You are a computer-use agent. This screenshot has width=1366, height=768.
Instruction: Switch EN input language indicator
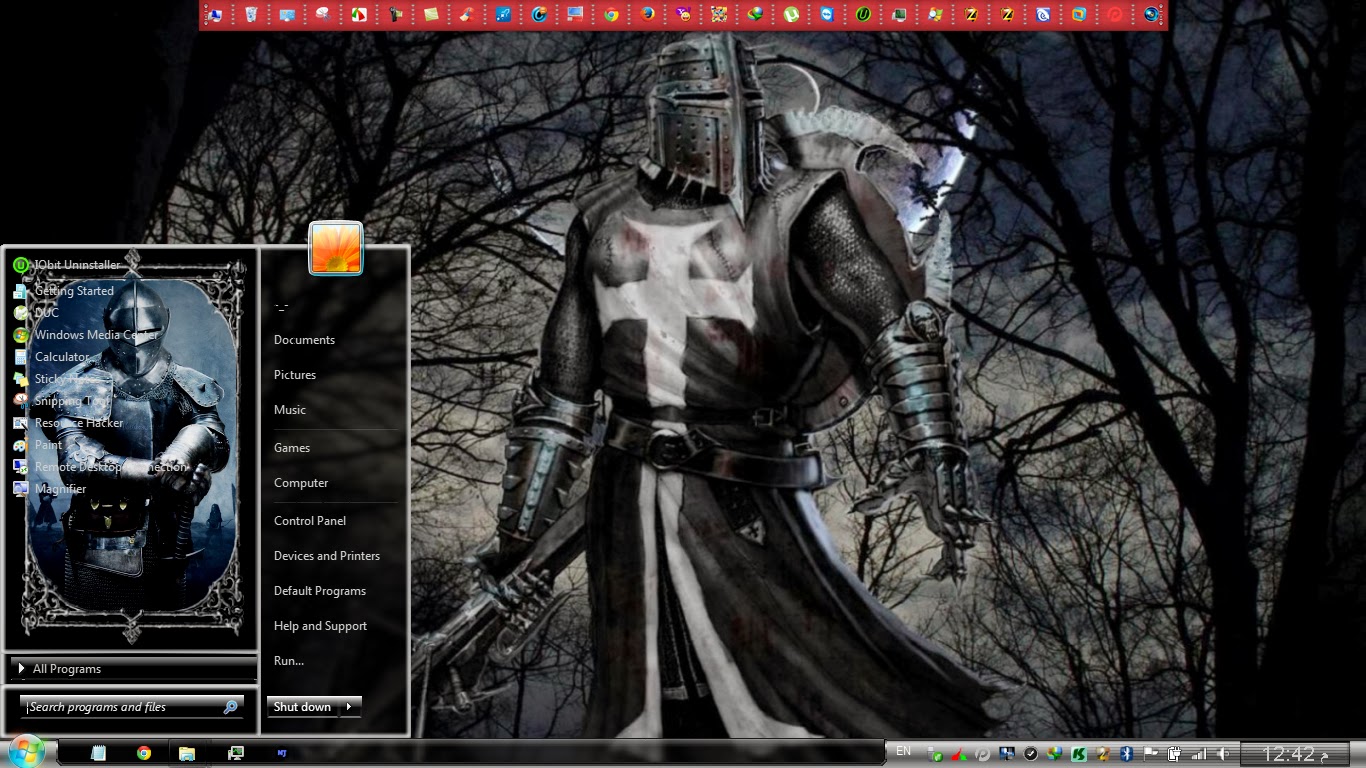(x=903, y=751)
